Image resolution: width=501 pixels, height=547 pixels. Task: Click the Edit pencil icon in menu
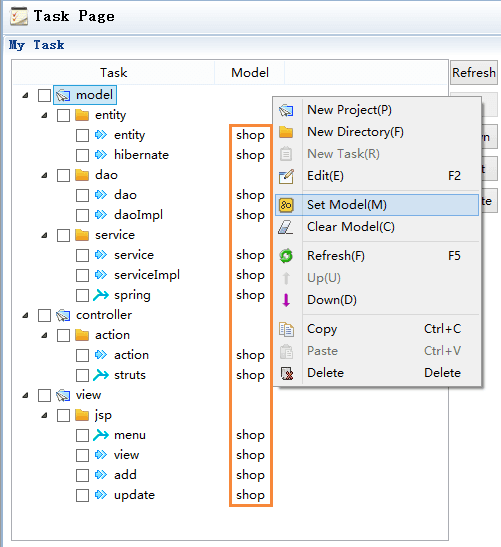pyautogui.click(x=286, y=176)
